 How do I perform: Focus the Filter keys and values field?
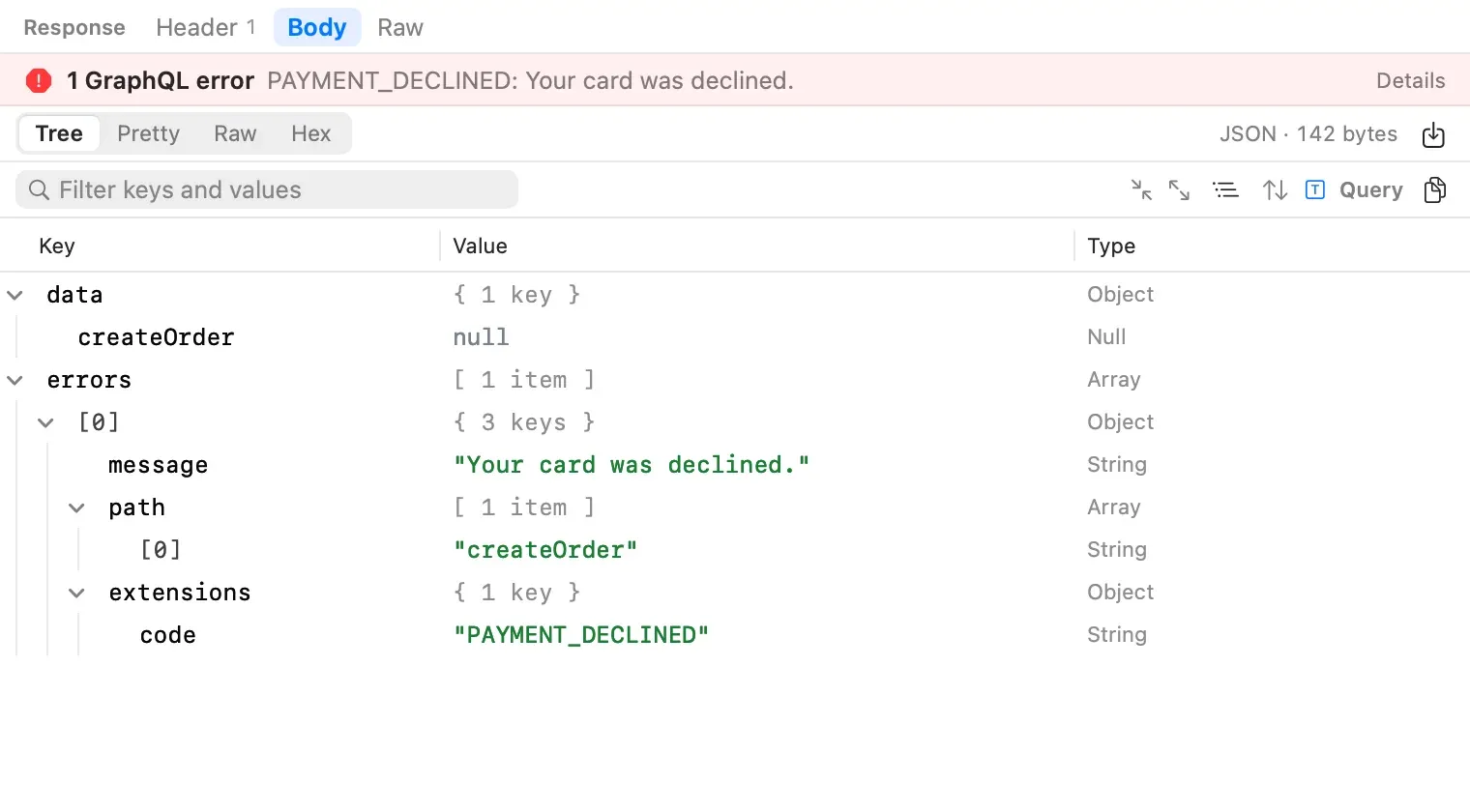tap(267, 189)
